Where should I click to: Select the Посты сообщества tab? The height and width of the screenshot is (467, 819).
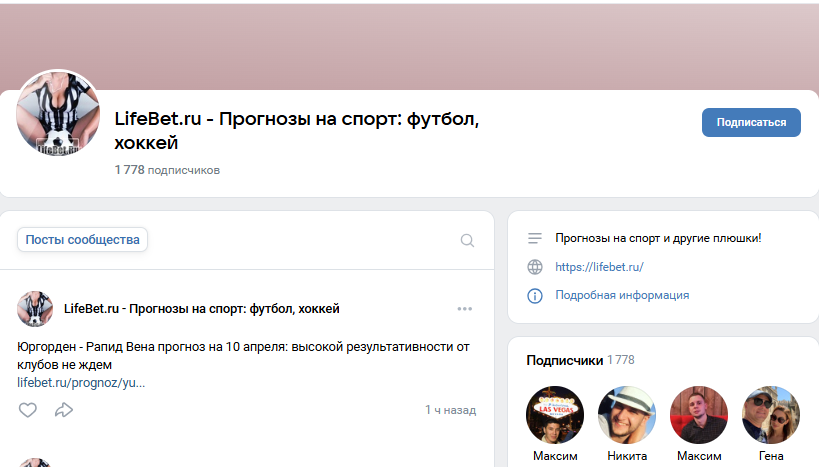[82, 240]
